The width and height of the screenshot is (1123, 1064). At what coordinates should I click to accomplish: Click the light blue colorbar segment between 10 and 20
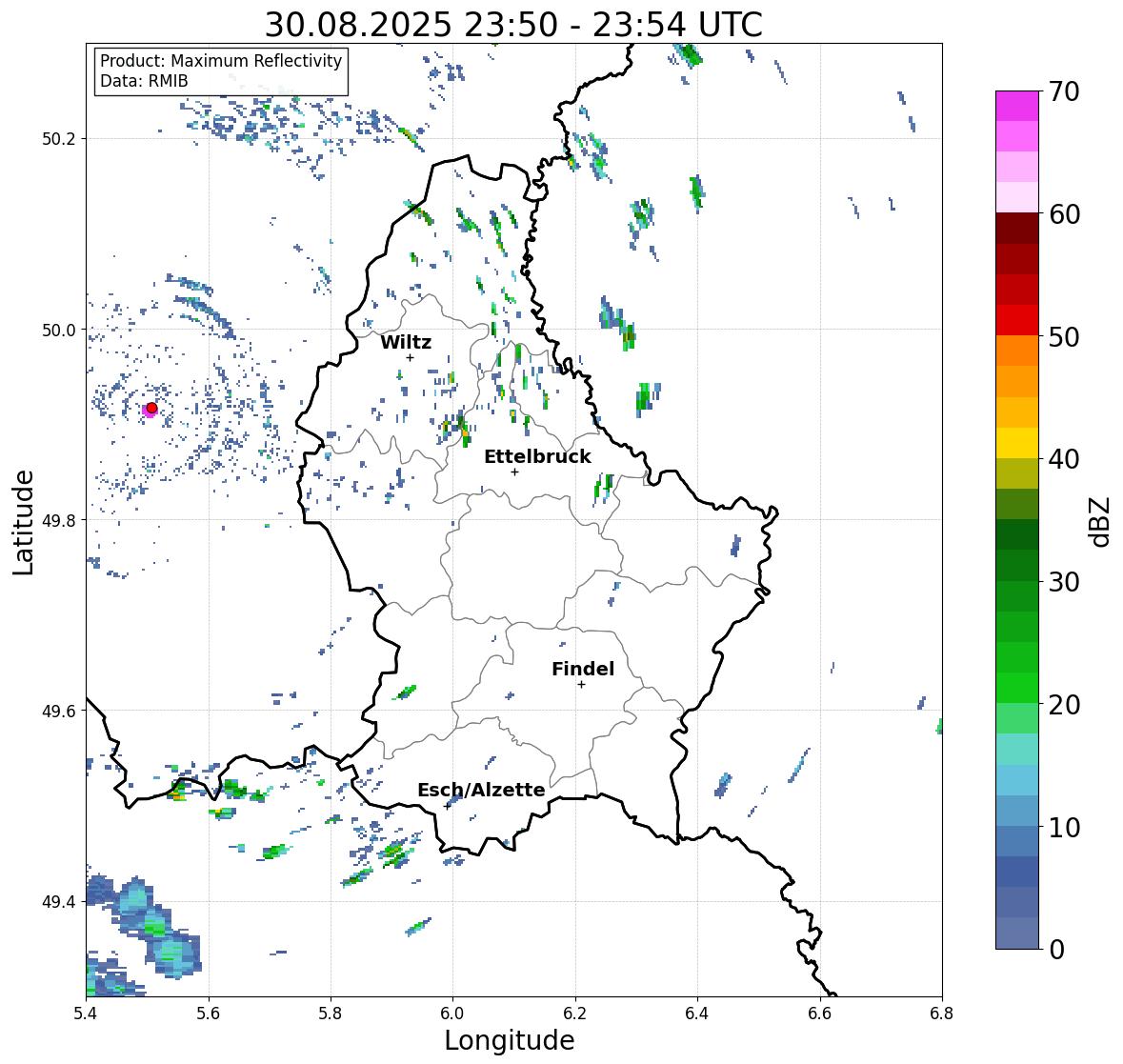point(1017,780)
